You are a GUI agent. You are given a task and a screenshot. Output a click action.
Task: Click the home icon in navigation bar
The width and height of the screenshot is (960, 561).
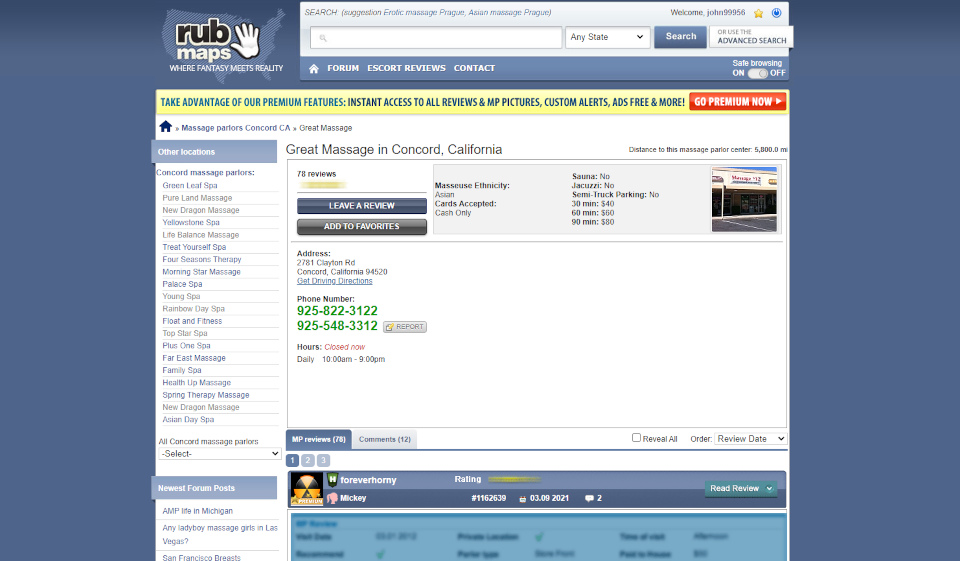point(314,69)
